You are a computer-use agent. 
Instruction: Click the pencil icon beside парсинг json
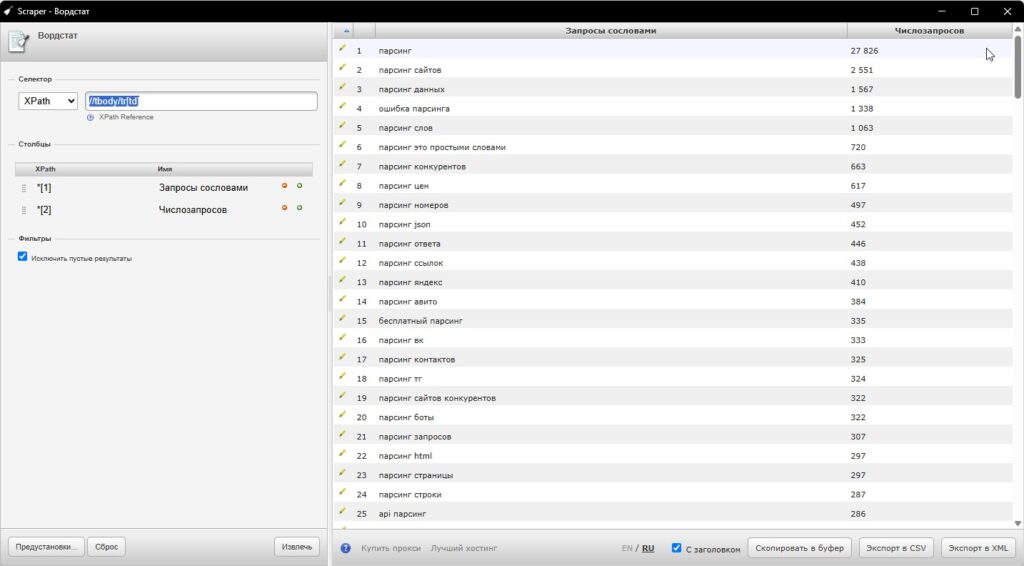tap(342, 223)
